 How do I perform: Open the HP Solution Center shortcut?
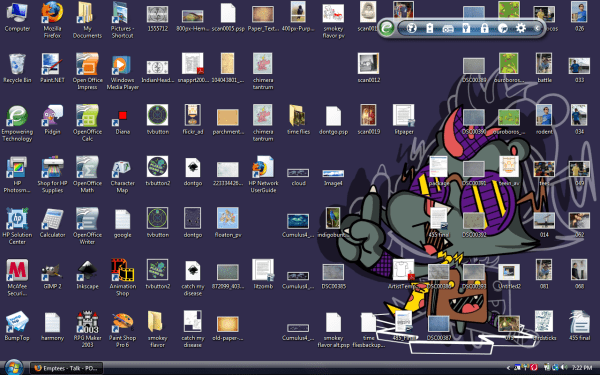pyautogui.click(x=17, y=226)
